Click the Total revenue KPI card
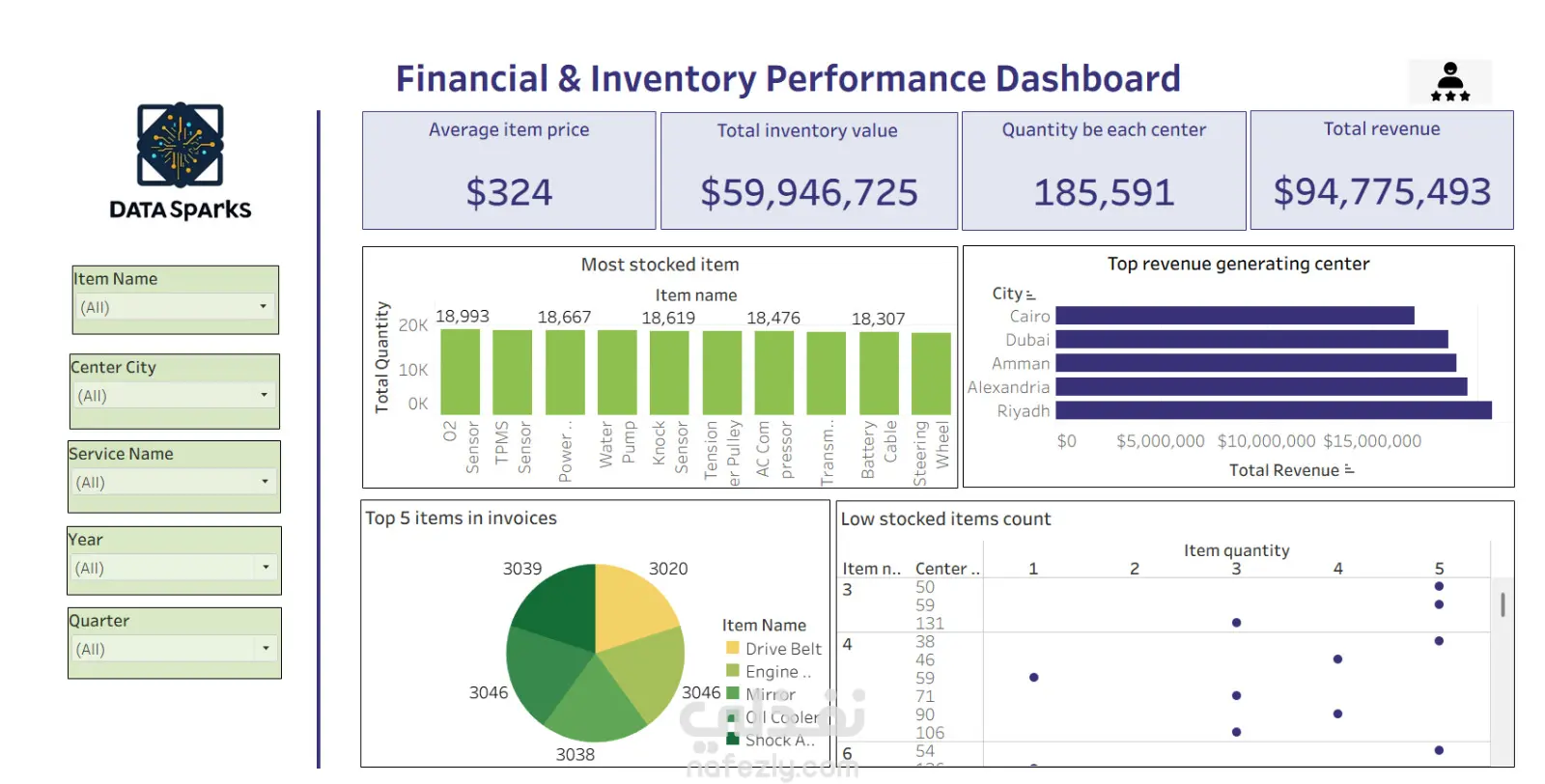Screen dimensions: 1545x784 (1381, 170)
